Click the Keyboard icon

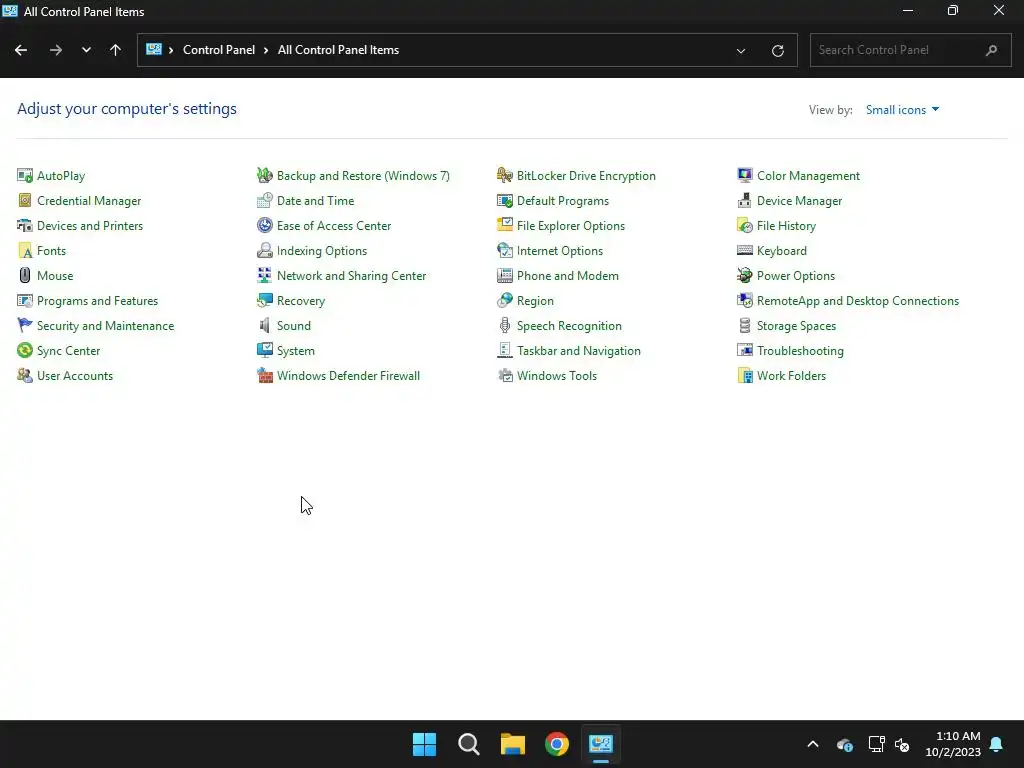coord(744,251)
